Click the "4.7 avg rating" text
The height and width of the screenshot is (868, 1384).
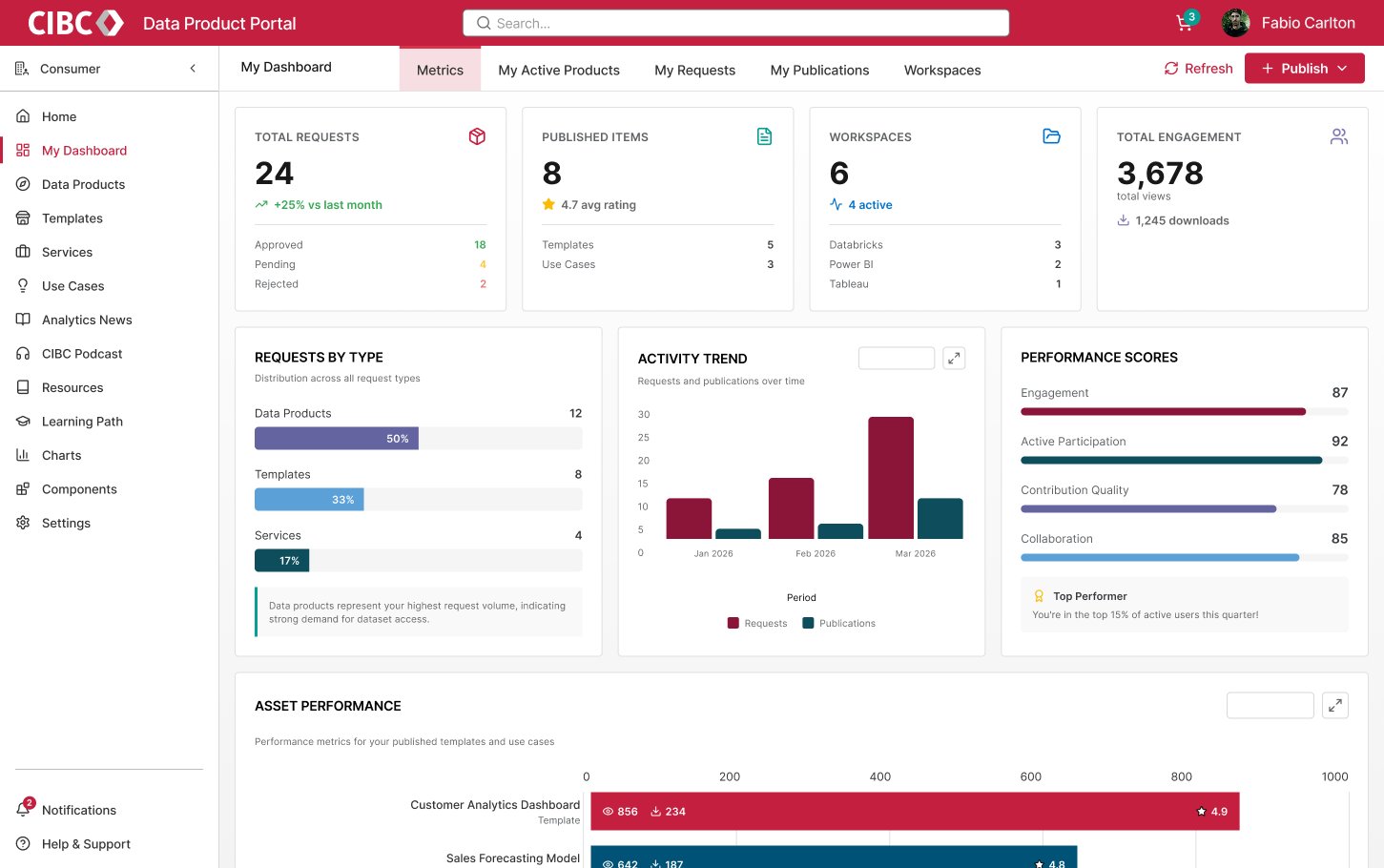point(598,205)
